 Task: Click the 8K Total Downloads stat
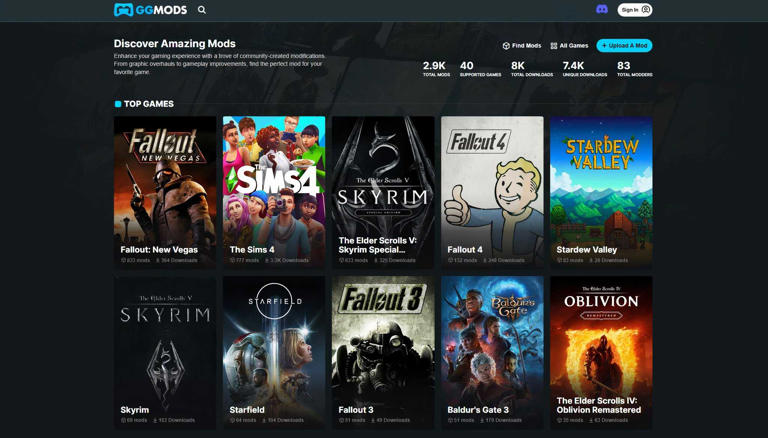point(532,69)
